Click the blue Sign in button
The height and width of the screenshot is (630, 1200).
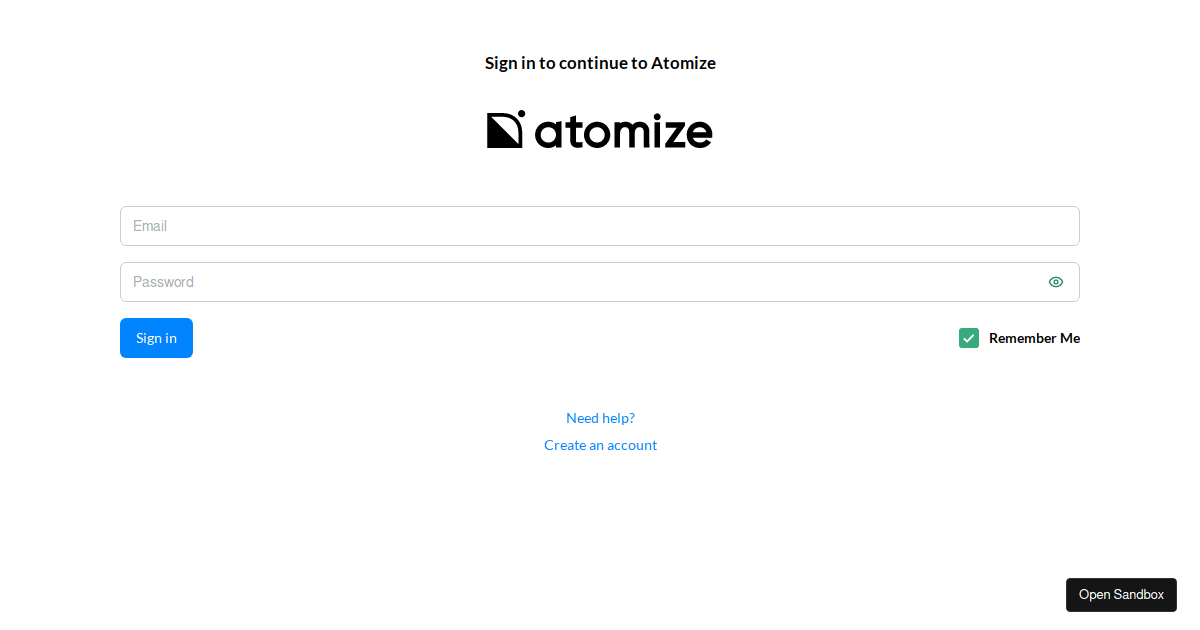click(156, 338)
